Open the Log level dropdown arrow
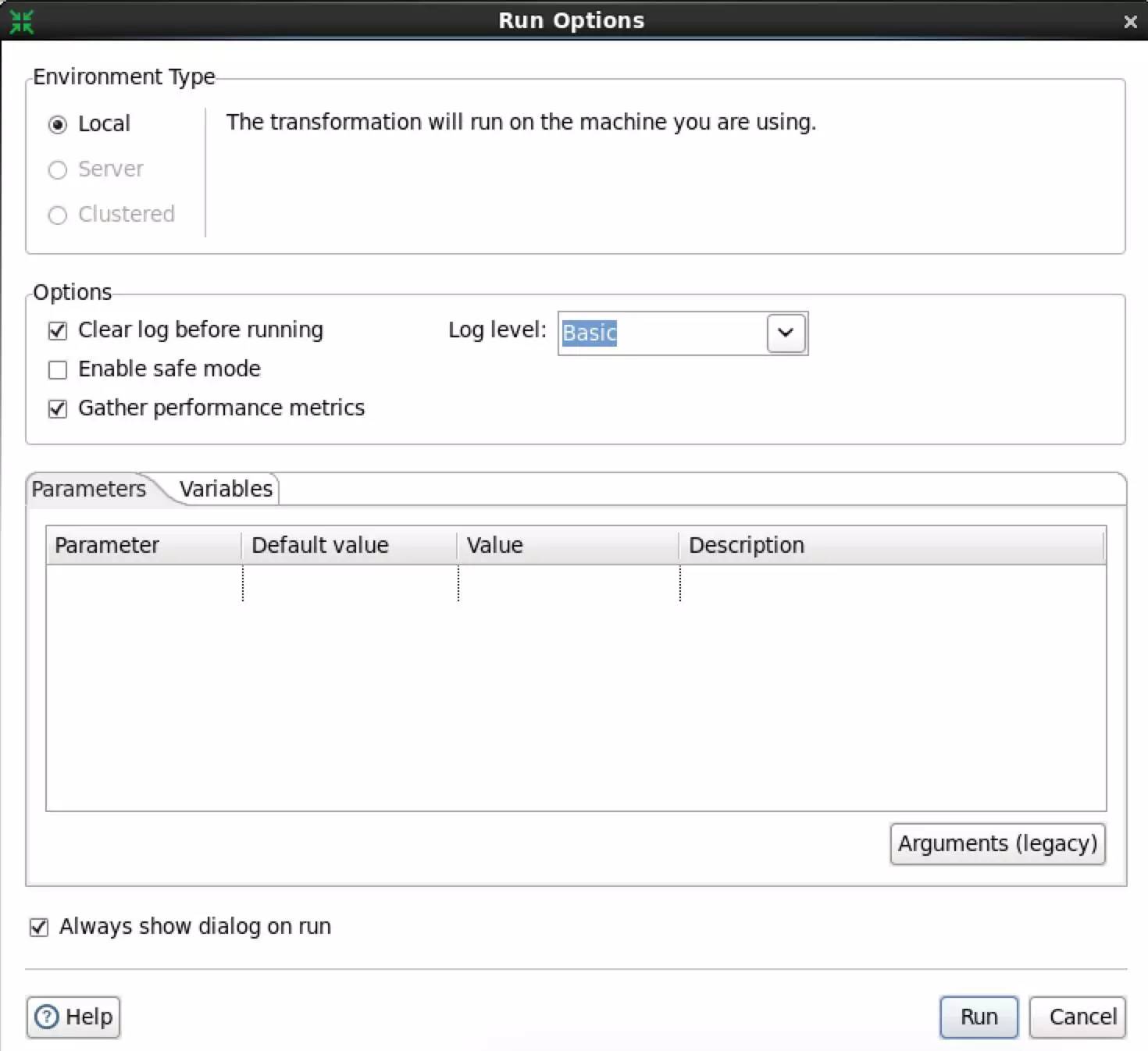 786,333
